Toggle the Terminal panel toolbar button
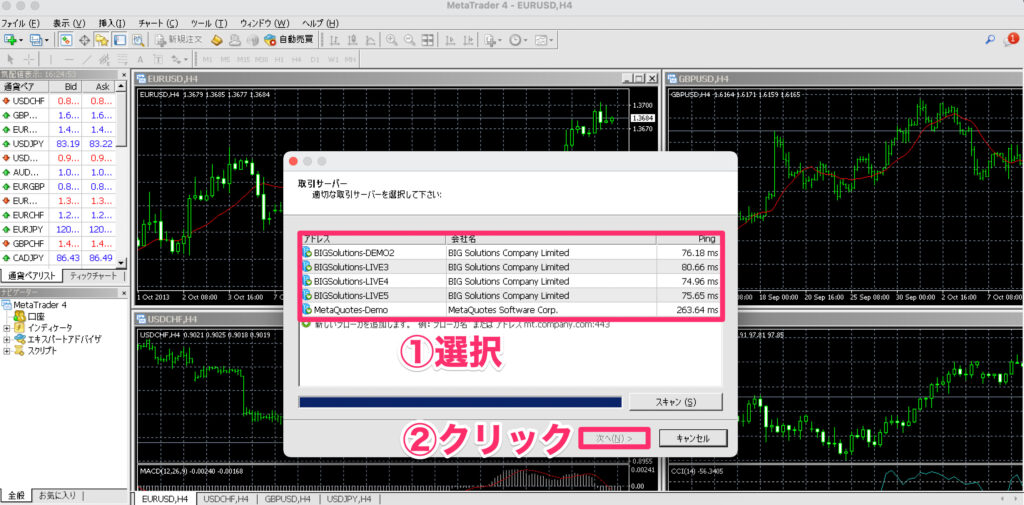 pyautogui.click(x=120, y=40)
